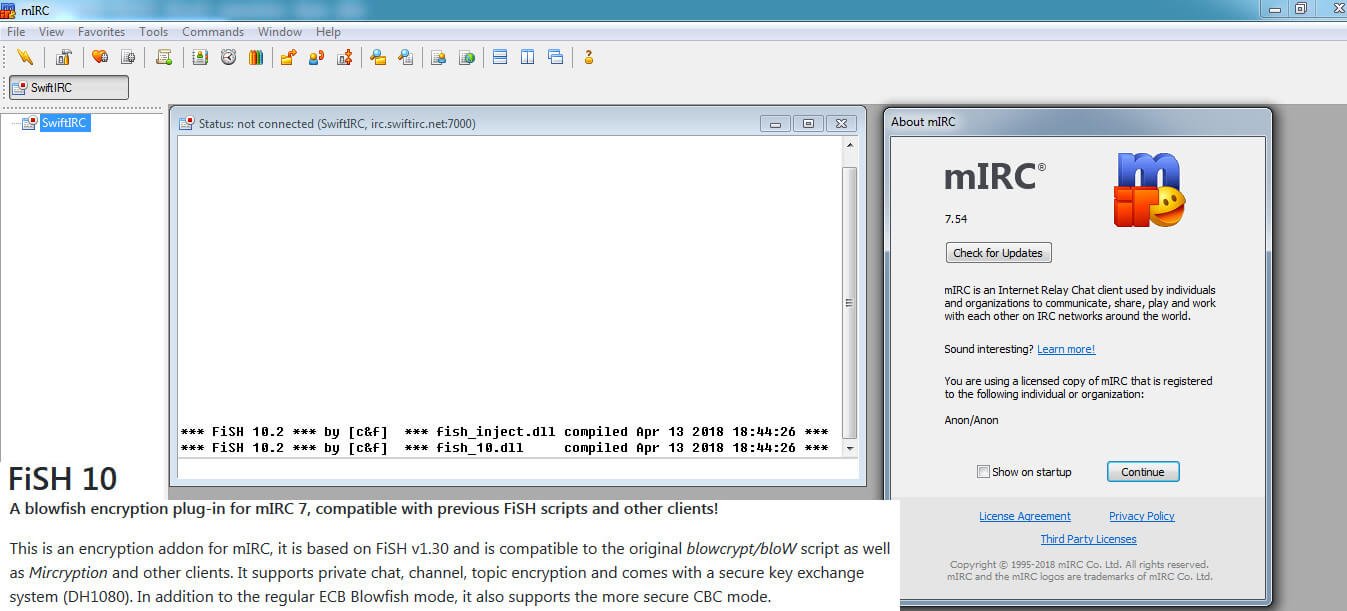Minimize the Status window
The image size is (1347, 611).
pyautogui.click(x=775, y=124)
